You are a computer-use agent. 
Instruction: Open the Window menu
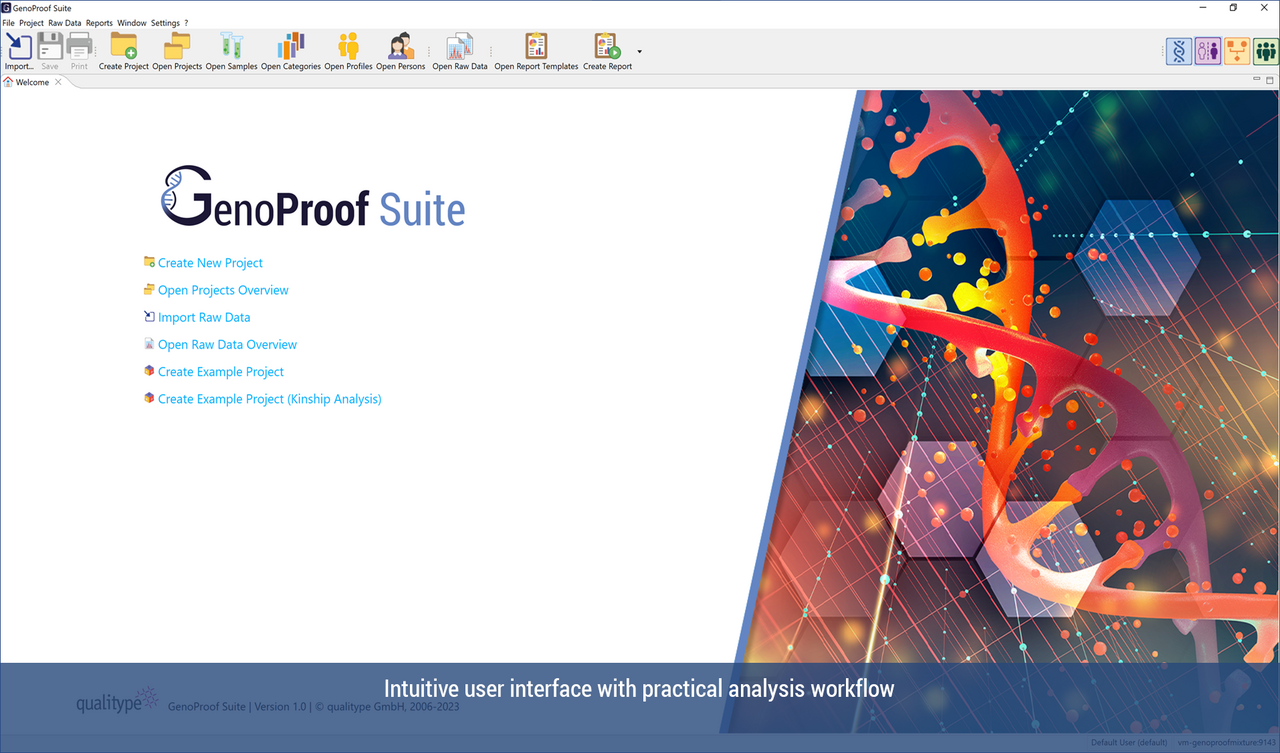click(x=131, y=22)
